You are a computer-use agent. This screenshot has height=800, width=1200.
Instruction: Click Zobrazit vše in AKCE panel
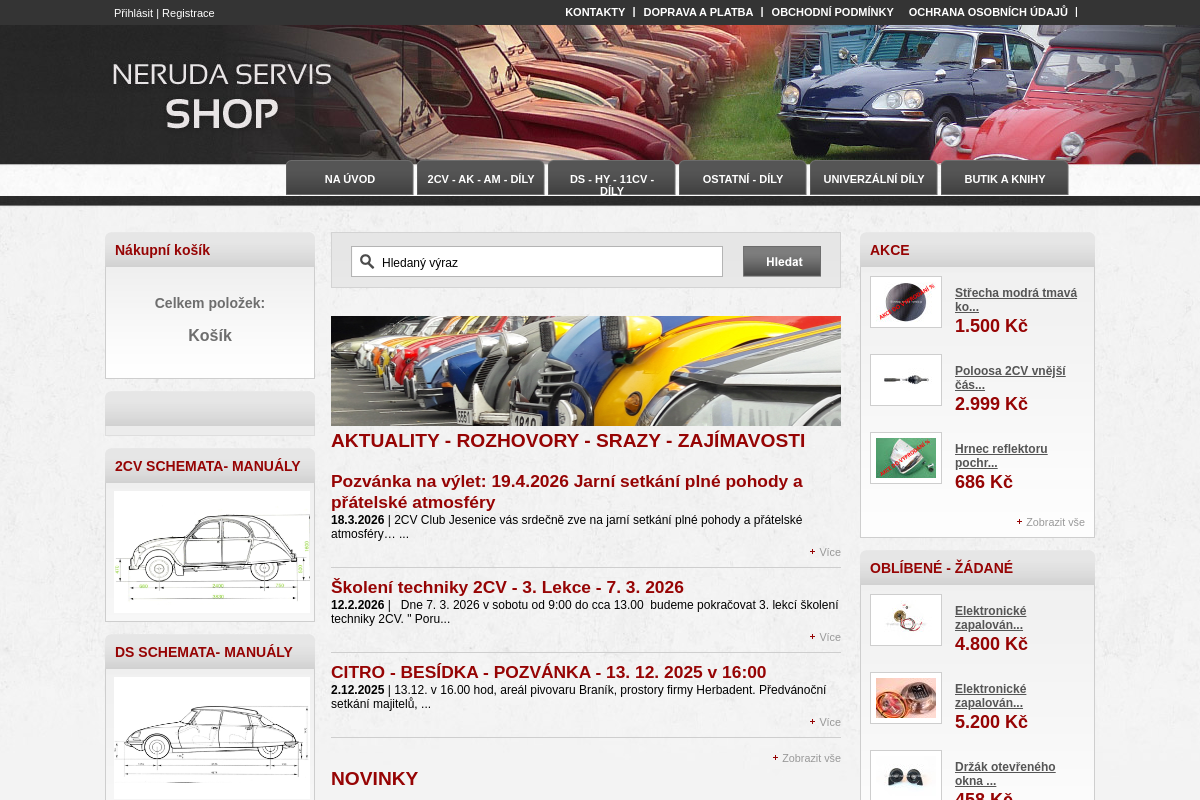coord(1055,522)
